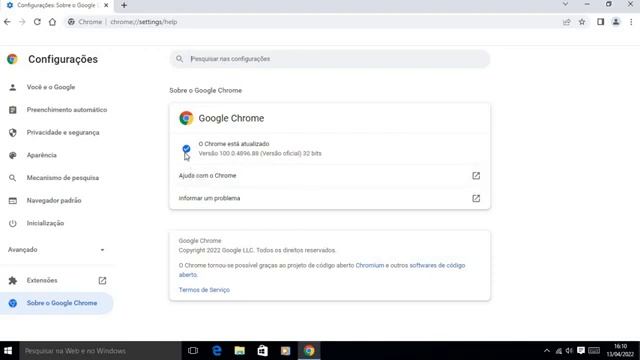Click the external link icon beside Extensões
640x360 pixels.
(102, 280)
